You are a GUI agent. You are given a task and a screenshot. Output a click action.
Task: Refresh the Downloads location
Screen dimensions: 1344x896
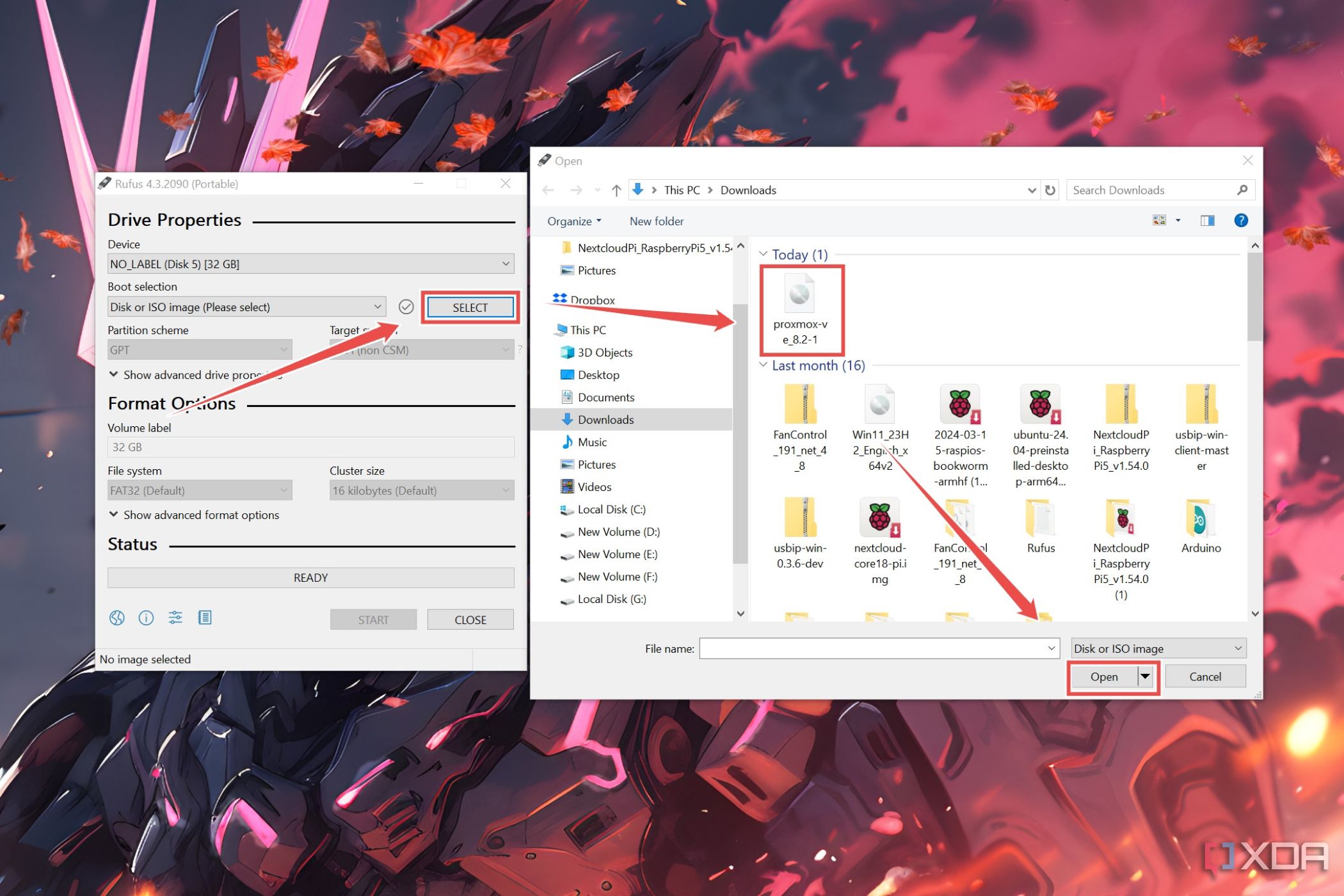(x=1050, y=190)
